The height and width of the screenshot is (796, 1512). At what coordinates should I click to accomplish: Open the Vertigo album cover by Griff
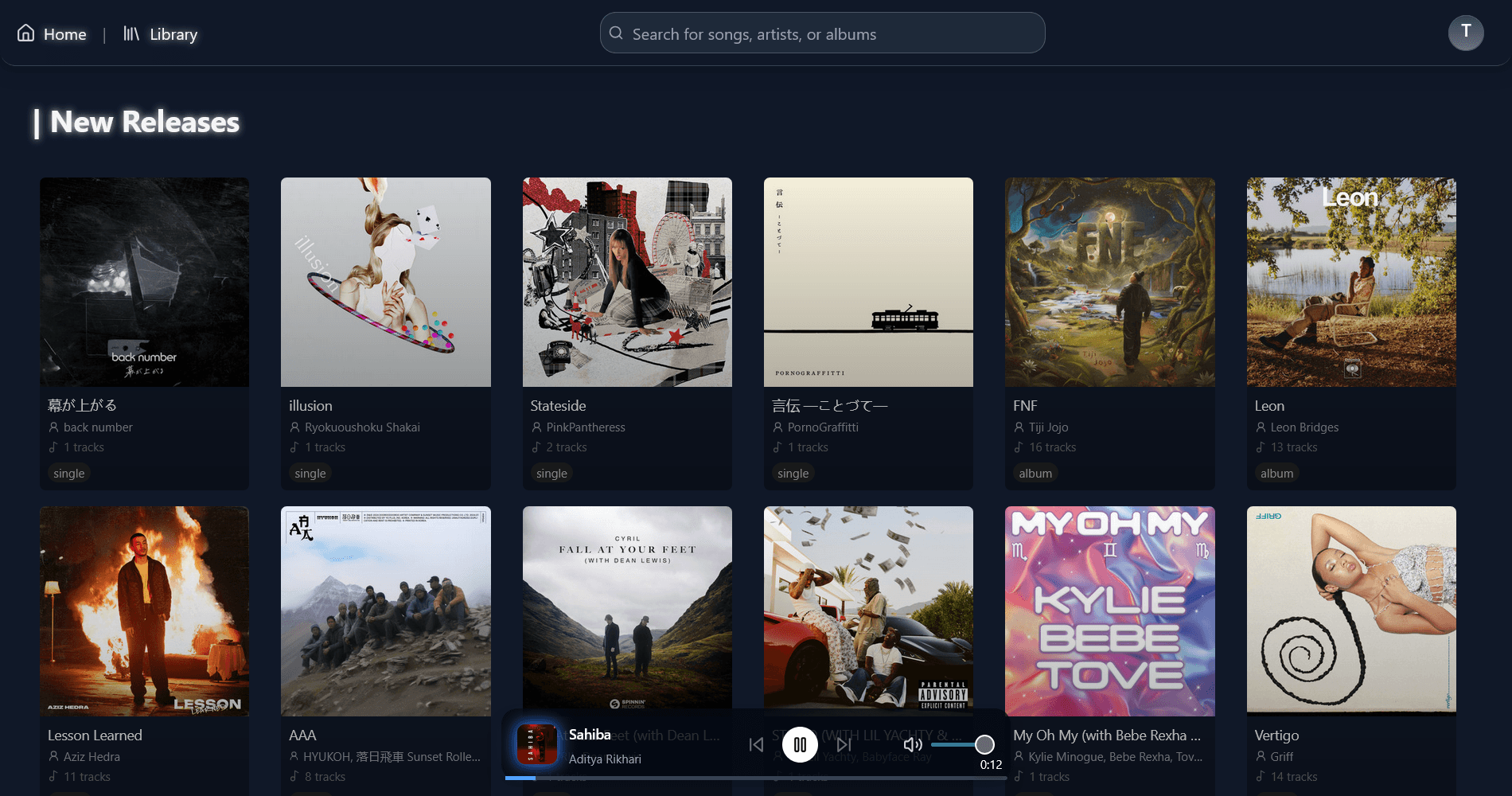tap(1350, 611)
